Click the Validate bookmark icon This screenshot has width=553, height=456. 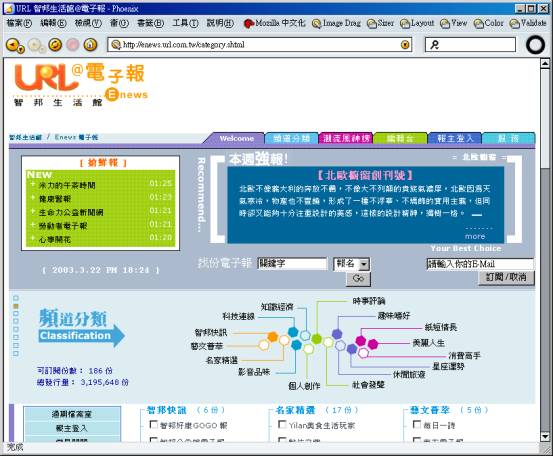[515, 24]
